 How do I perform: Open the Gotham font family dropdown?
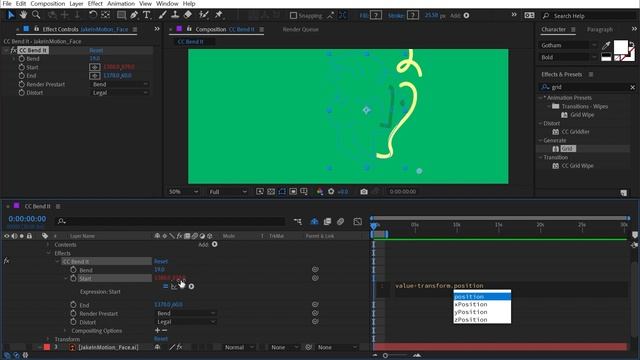tap(568, 45)
